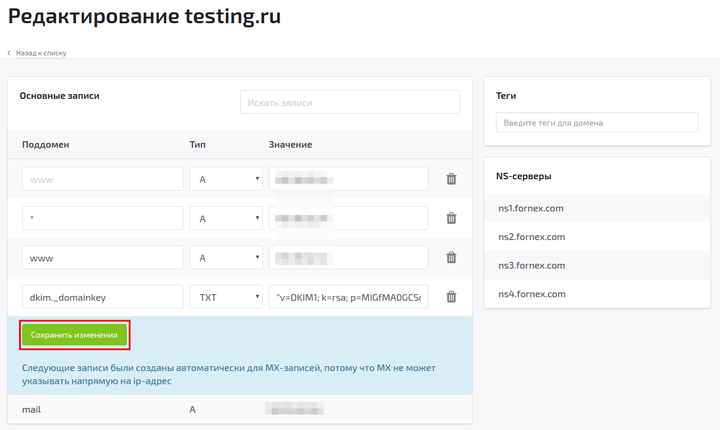Click subdomain field with www placeholder

pyautogui.click(x=103, y=179)
